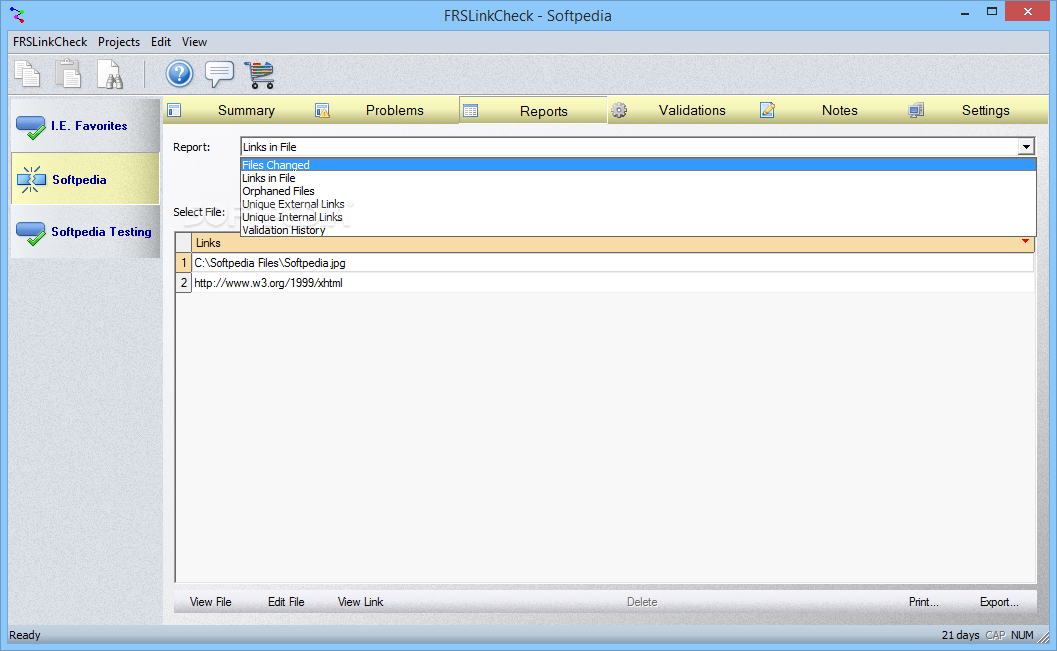Click the Softpedia Testing project icon
The image size is (1057, 651).
pos(31,233)
